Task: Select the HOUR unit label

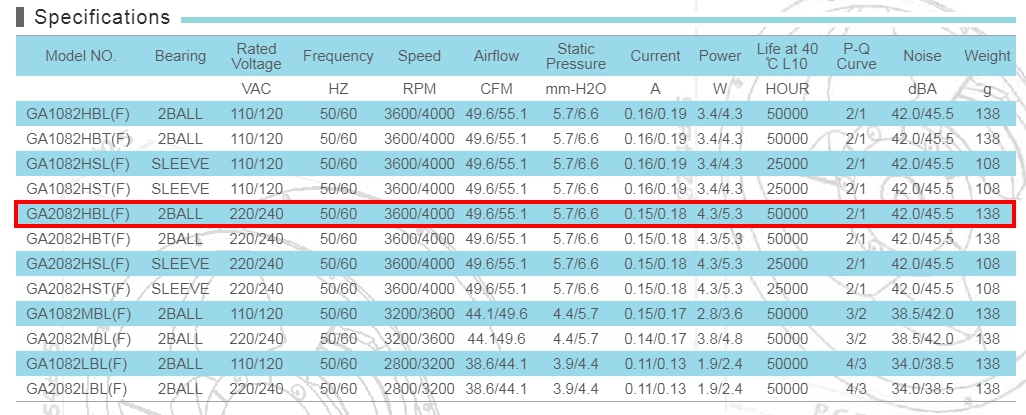Action: pos(788,88)
